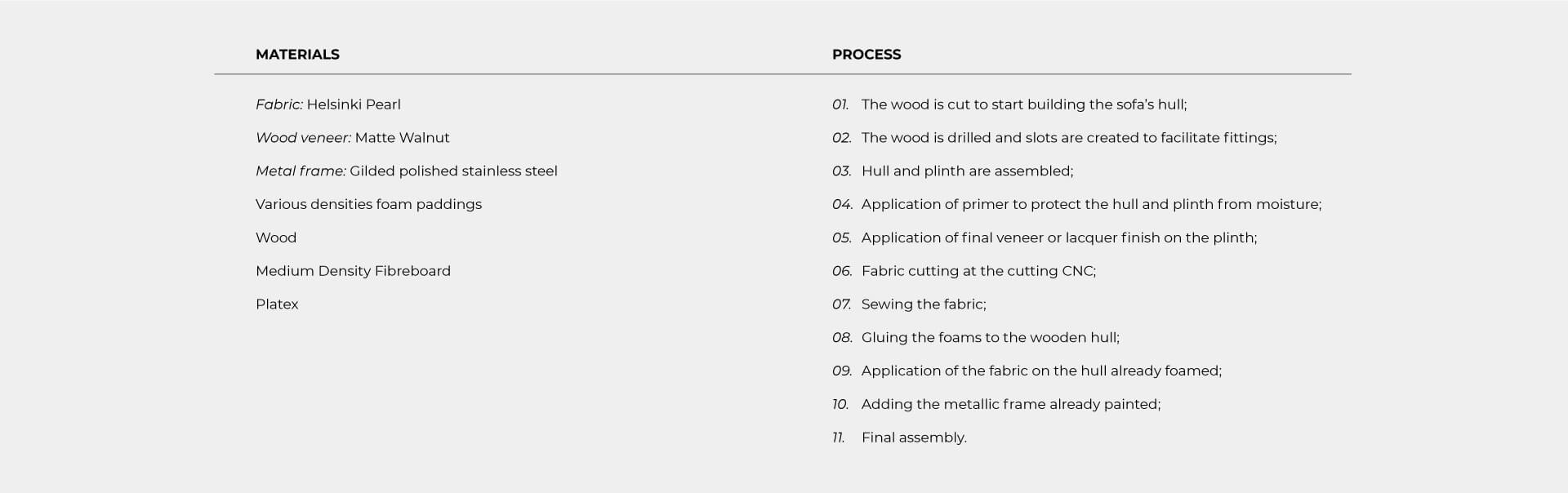Select the Fabric: Helsinki Pearl line
Image resolution: width=1568 pixels, height=493 pixels.
pyautogui.click(x=327, y=104)
